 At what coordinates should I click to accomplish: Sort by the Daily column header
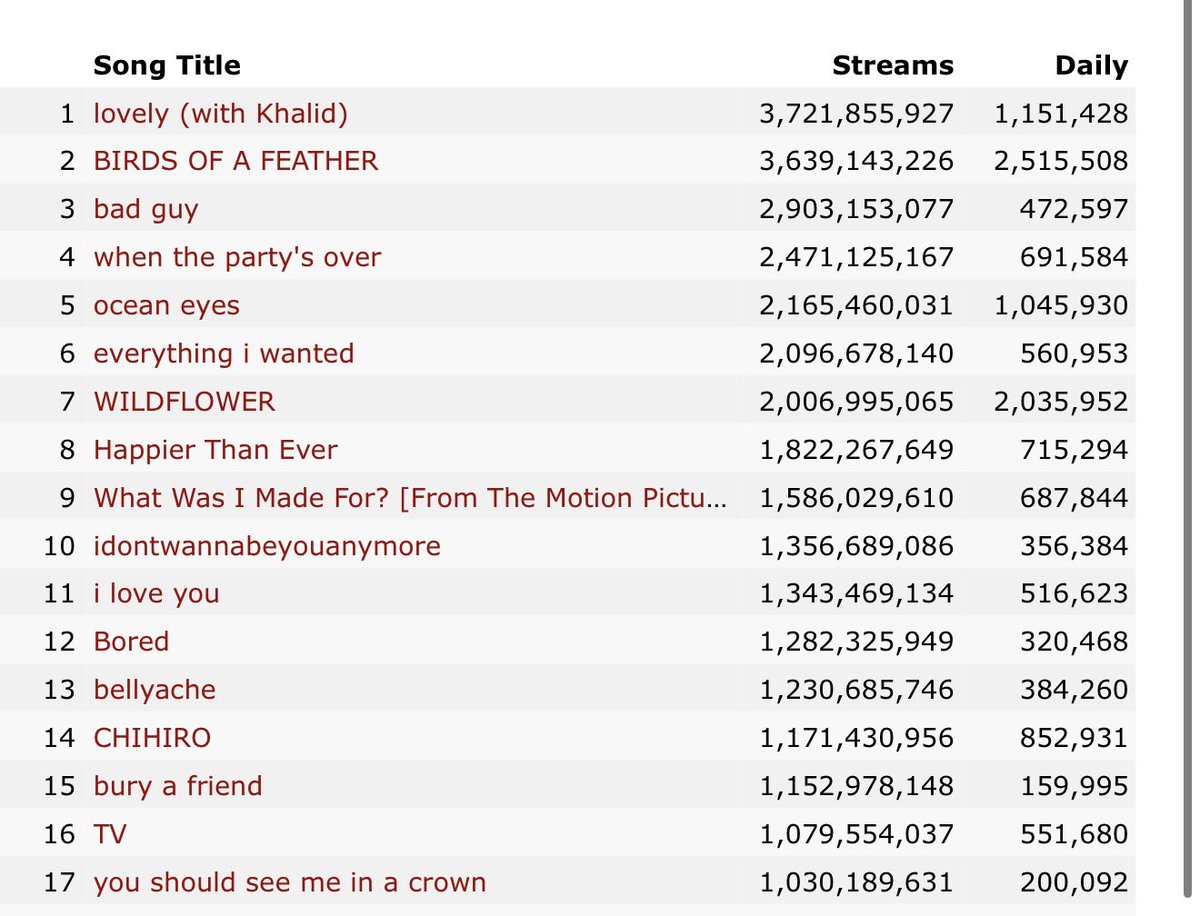[x=1091, y=66]
